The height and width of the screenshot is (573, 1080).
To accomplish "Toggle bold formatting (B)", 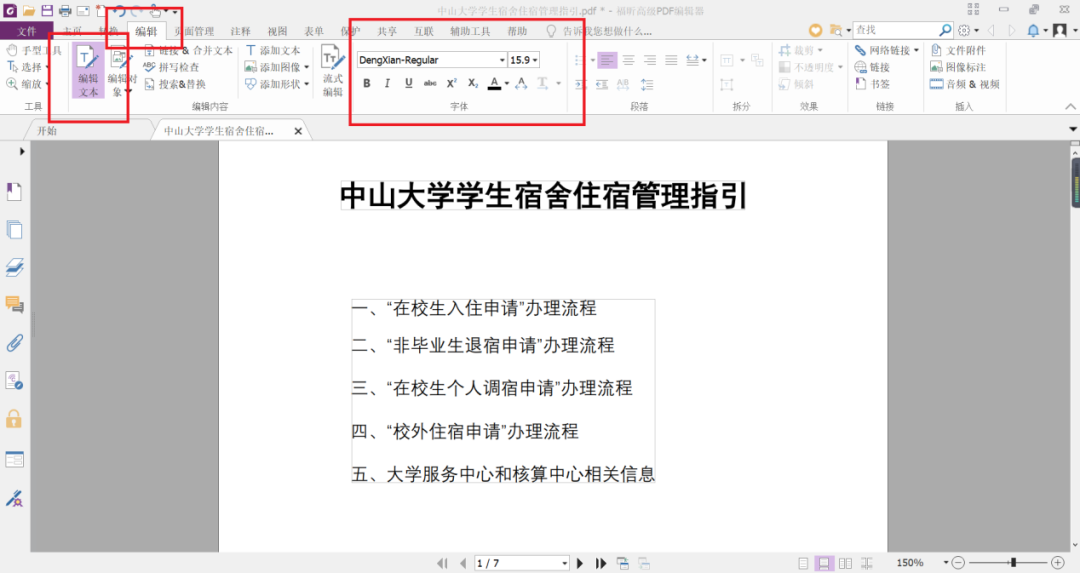I will (x=366, y=83).
